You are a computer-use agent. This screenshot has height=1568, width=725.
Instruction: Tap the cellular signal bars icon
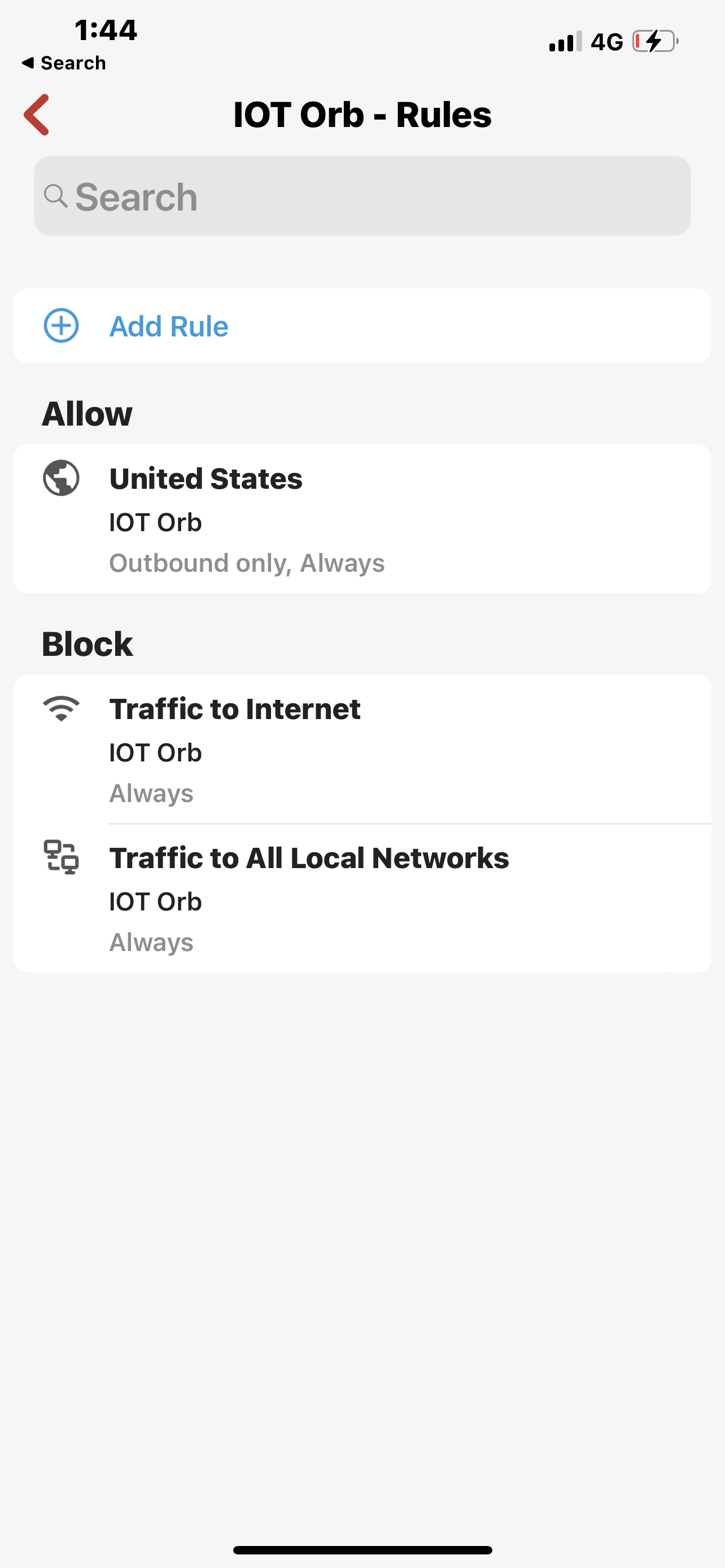point(565,41)
